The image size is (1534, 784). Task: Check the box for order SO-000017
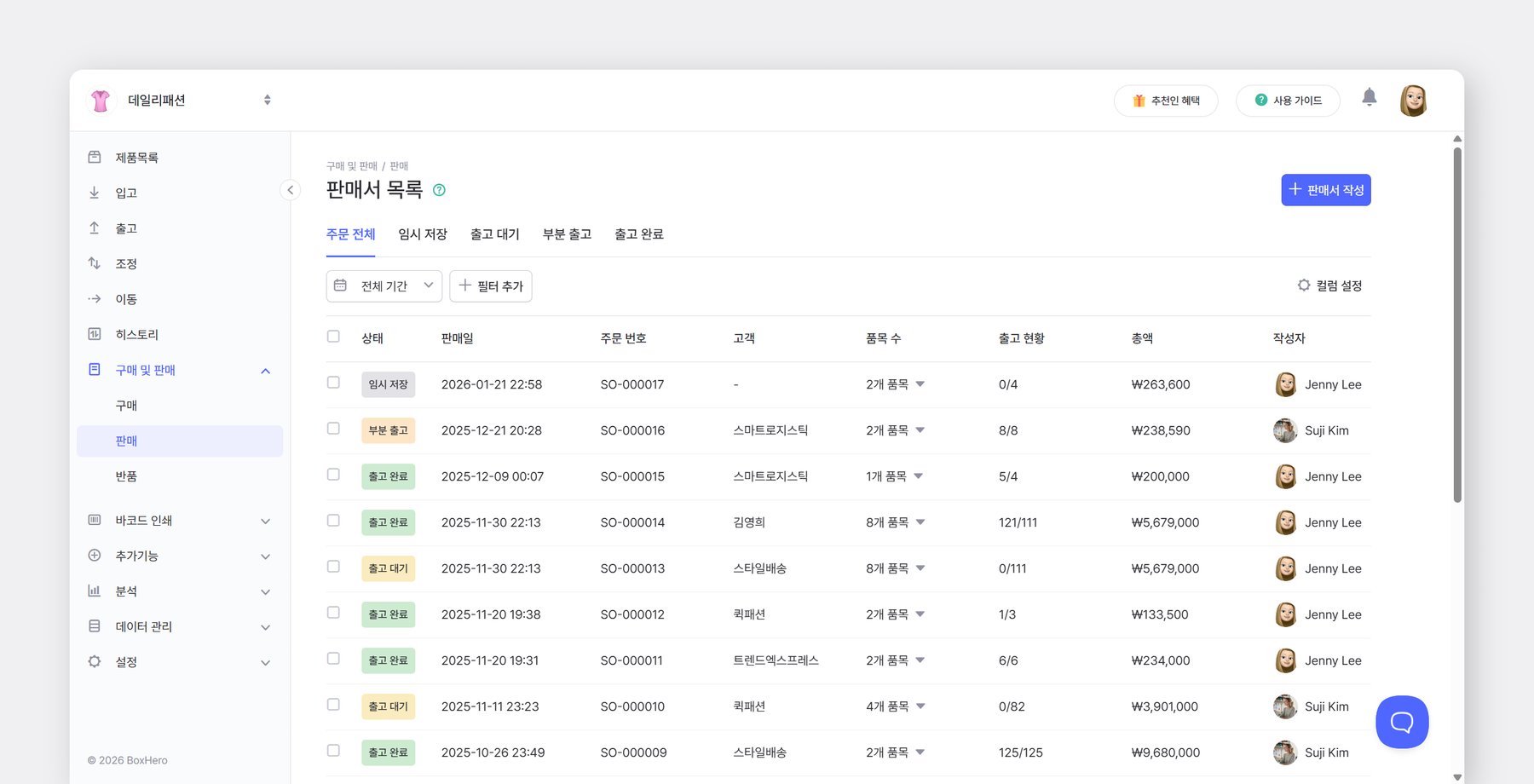point(333,383)
